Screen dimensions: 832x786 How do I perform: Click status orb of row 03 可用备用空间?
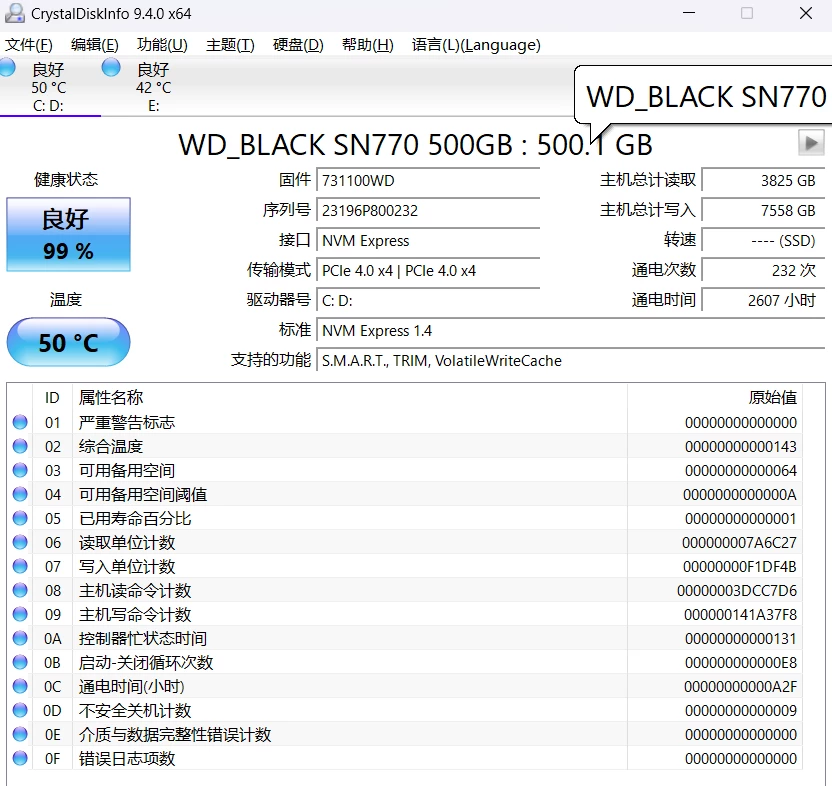(x=20, y=470)
